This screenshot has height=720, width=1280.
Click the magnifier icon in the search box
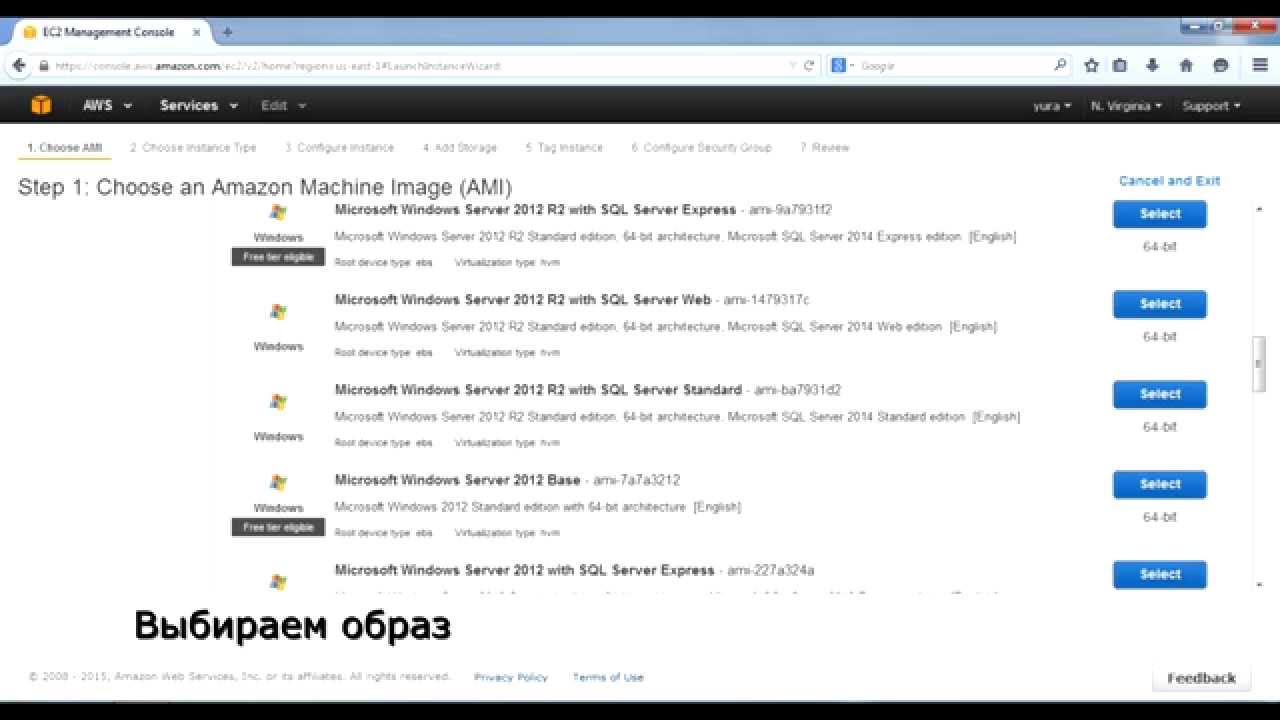click(x=1060, y=65)
